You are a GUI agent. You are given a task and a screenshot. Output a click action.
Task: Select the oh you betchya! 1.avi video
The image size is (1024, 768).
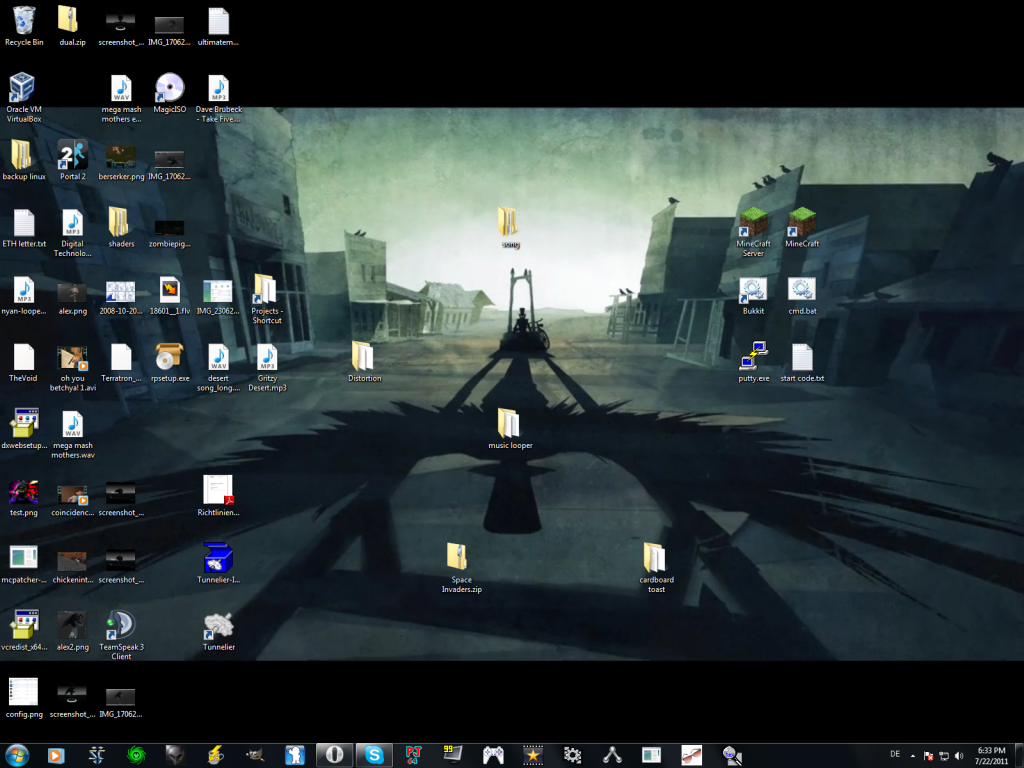pos(72,368)
